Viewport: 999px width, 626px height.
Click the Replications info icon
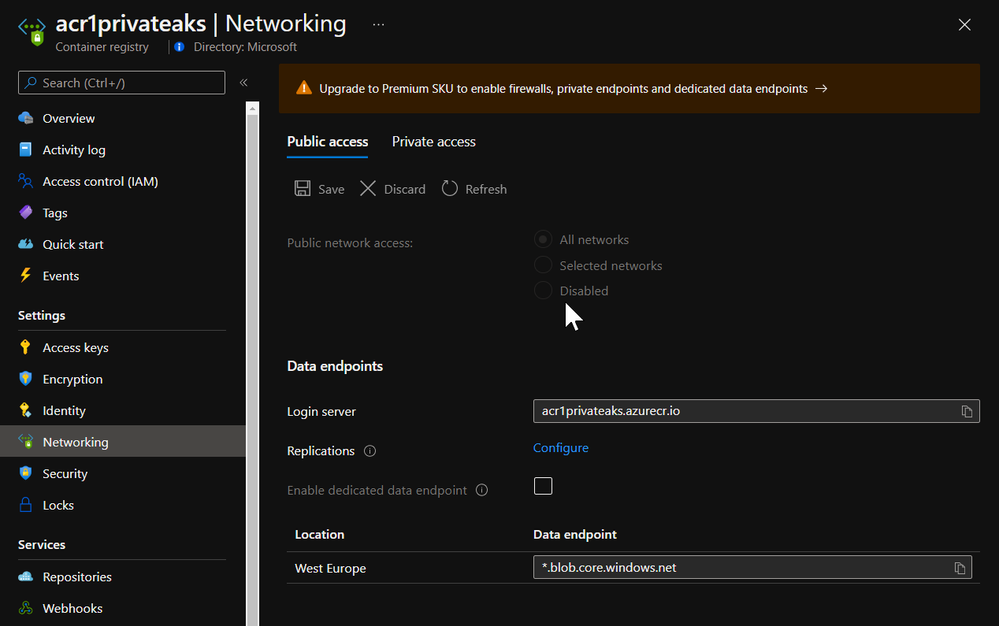click(x=370, y=451)
